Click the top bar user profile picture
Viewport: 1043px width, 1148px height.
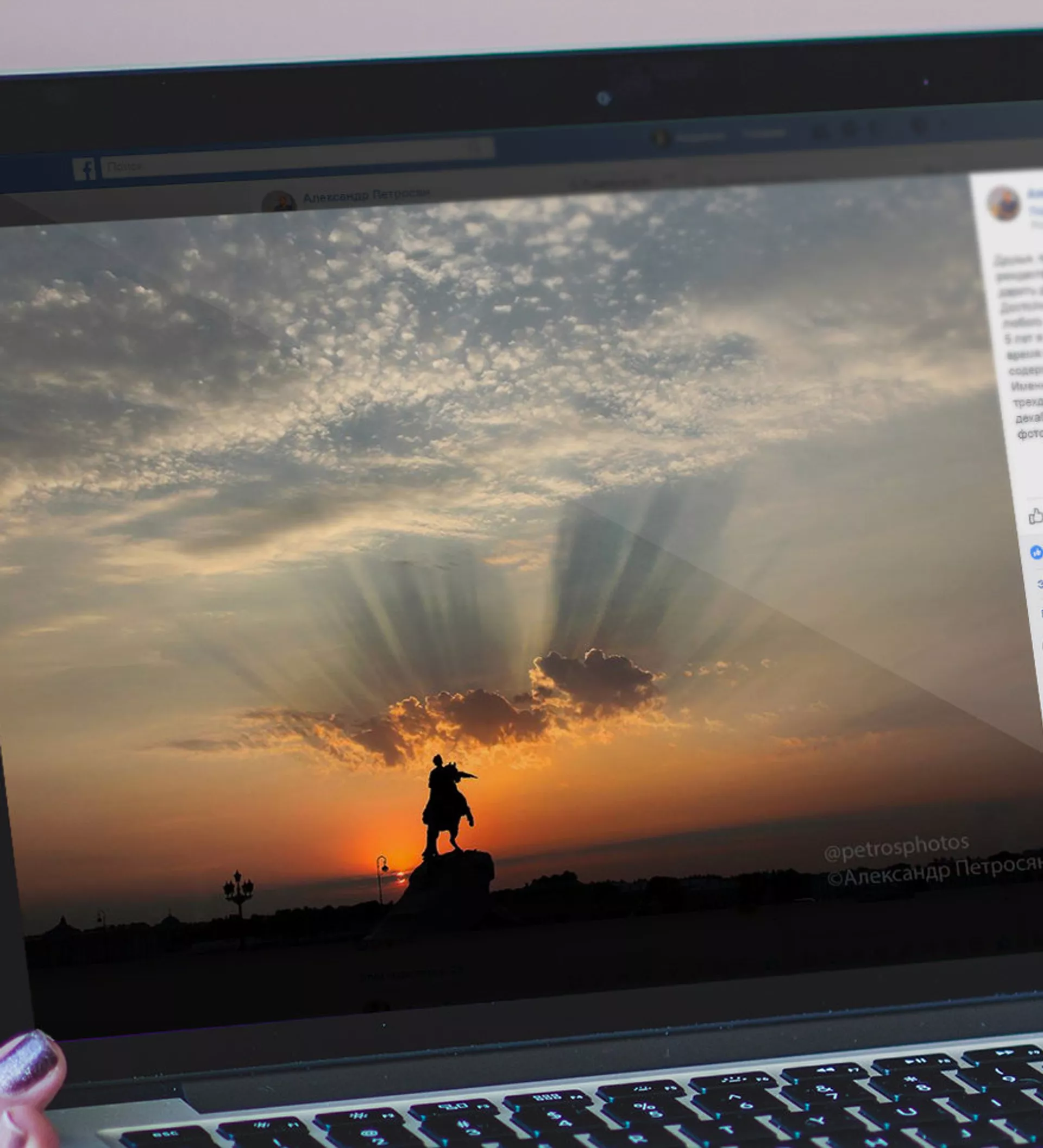[661, 139]
